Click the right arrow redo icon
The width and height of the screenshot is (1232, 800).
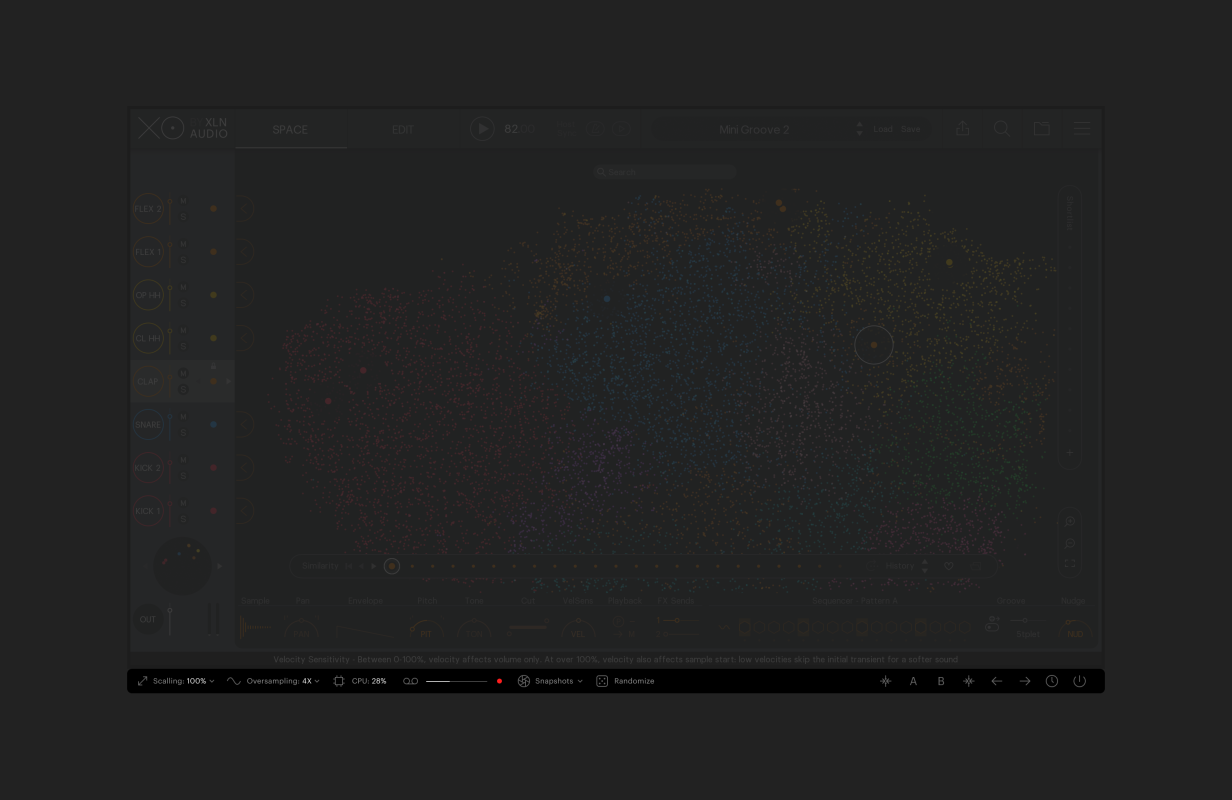pos(1024,681)
